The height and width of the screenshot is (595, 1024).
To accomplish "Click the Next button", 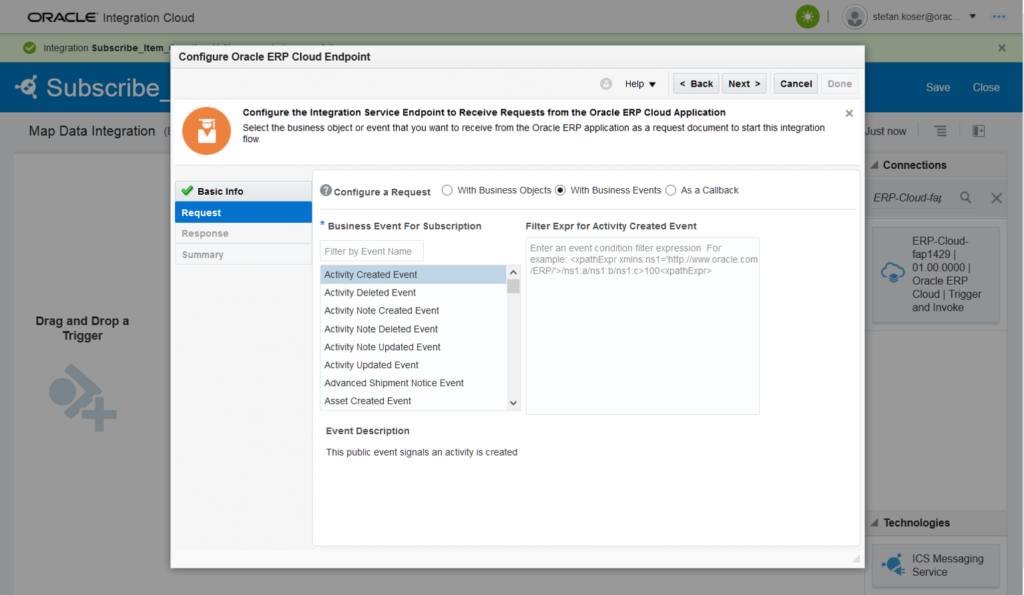I will click(x=744, y=84).
